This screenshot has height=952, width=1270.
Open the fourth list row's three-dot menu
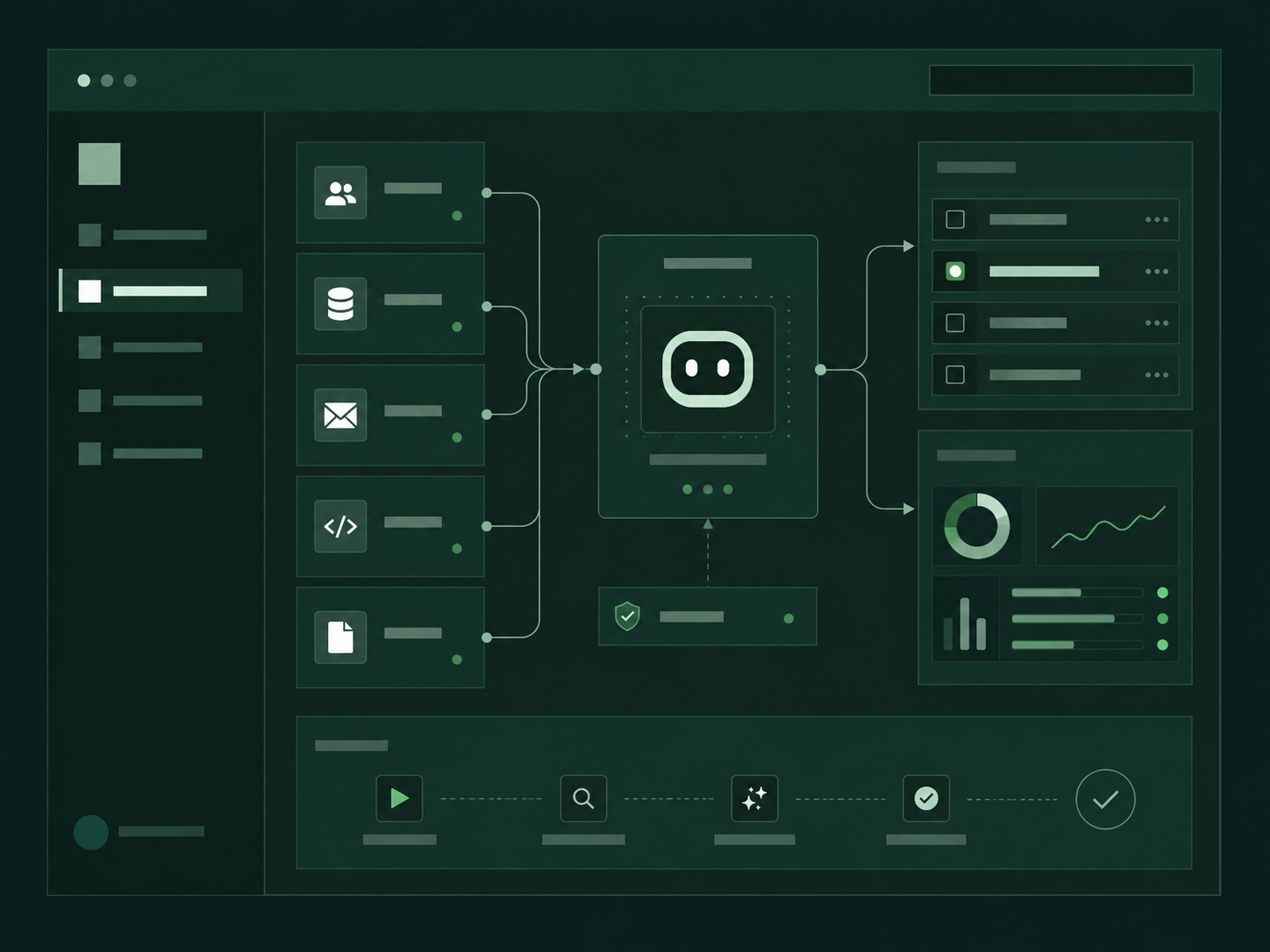(1157, 374)
